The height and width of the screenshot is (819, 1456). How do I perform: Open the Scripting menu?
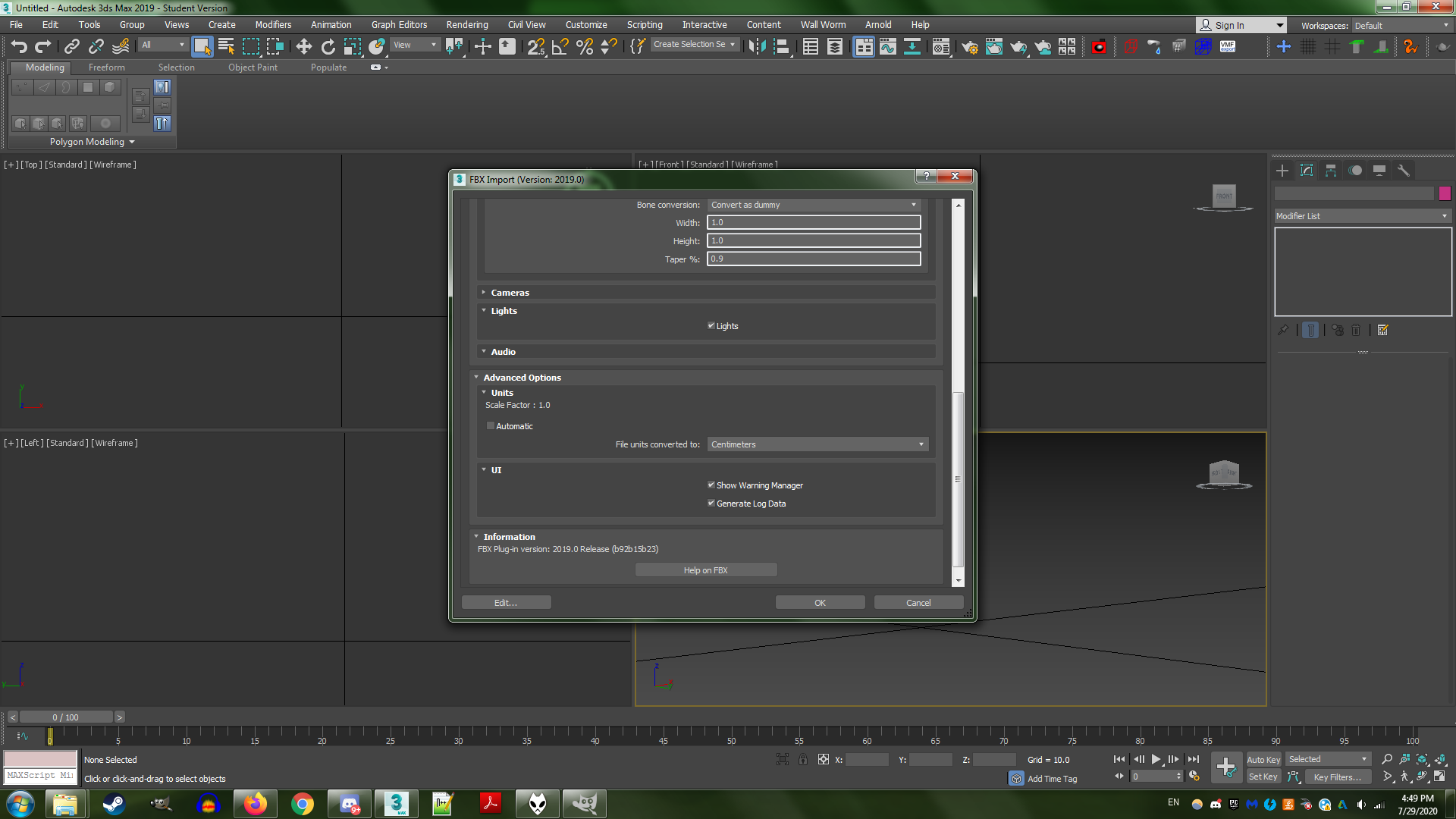[645, 25]
